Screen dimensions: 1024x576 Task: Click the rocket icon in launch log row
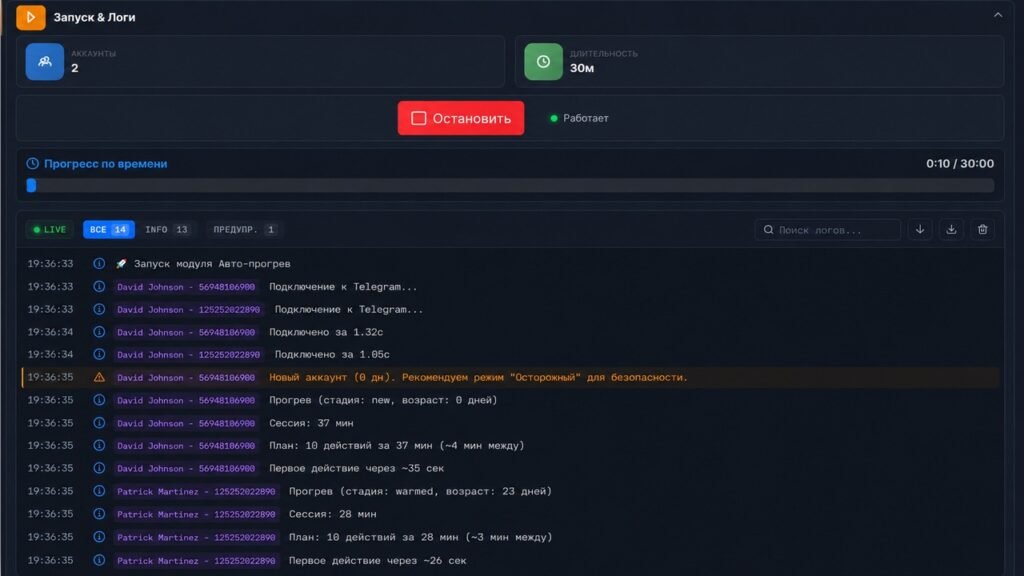(121, 264)
